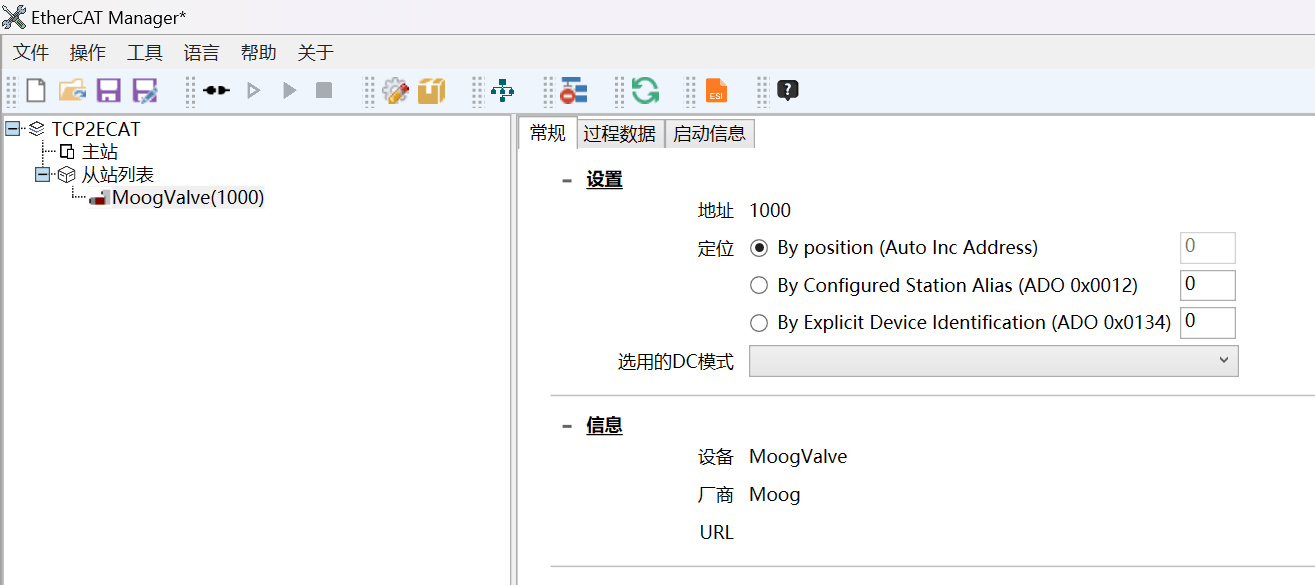Select By Configured Station Alias radio
1315x585 pixels.
coord(759,286)
